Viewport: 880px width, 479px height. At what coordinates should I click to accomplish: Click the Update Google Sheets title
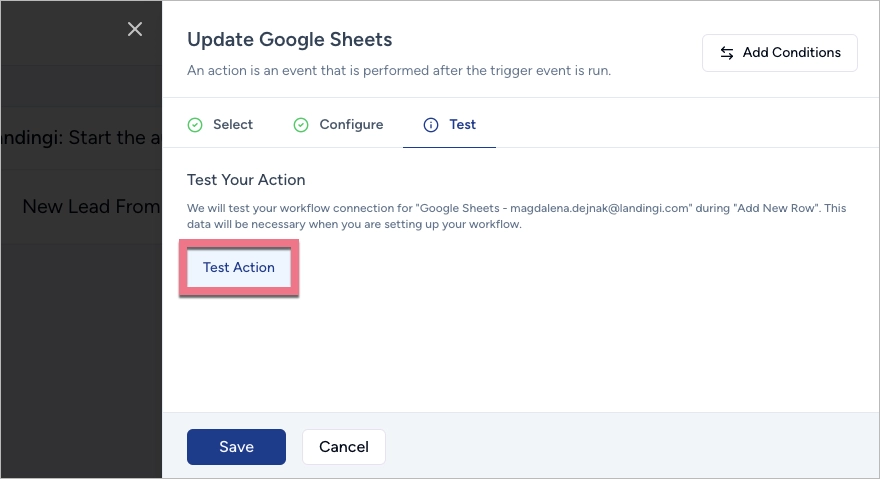(x=289, y=40)
